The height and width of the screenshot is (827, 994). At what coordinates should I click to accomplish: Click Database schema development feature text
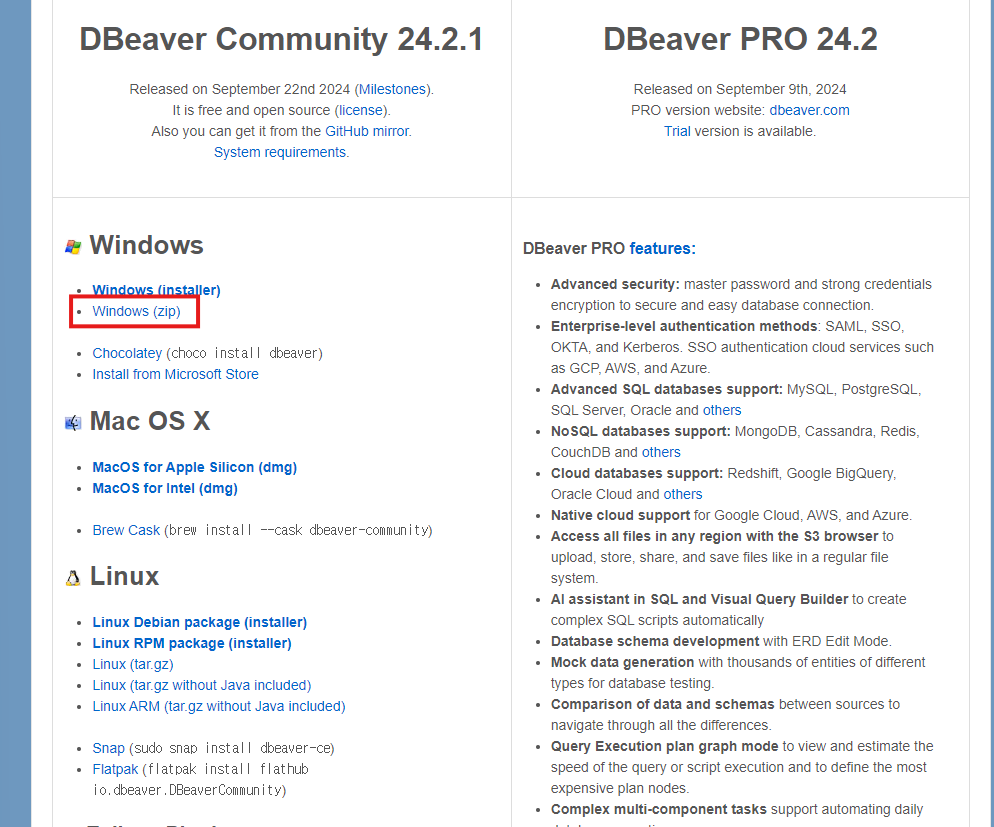click(x=655, y=641)
